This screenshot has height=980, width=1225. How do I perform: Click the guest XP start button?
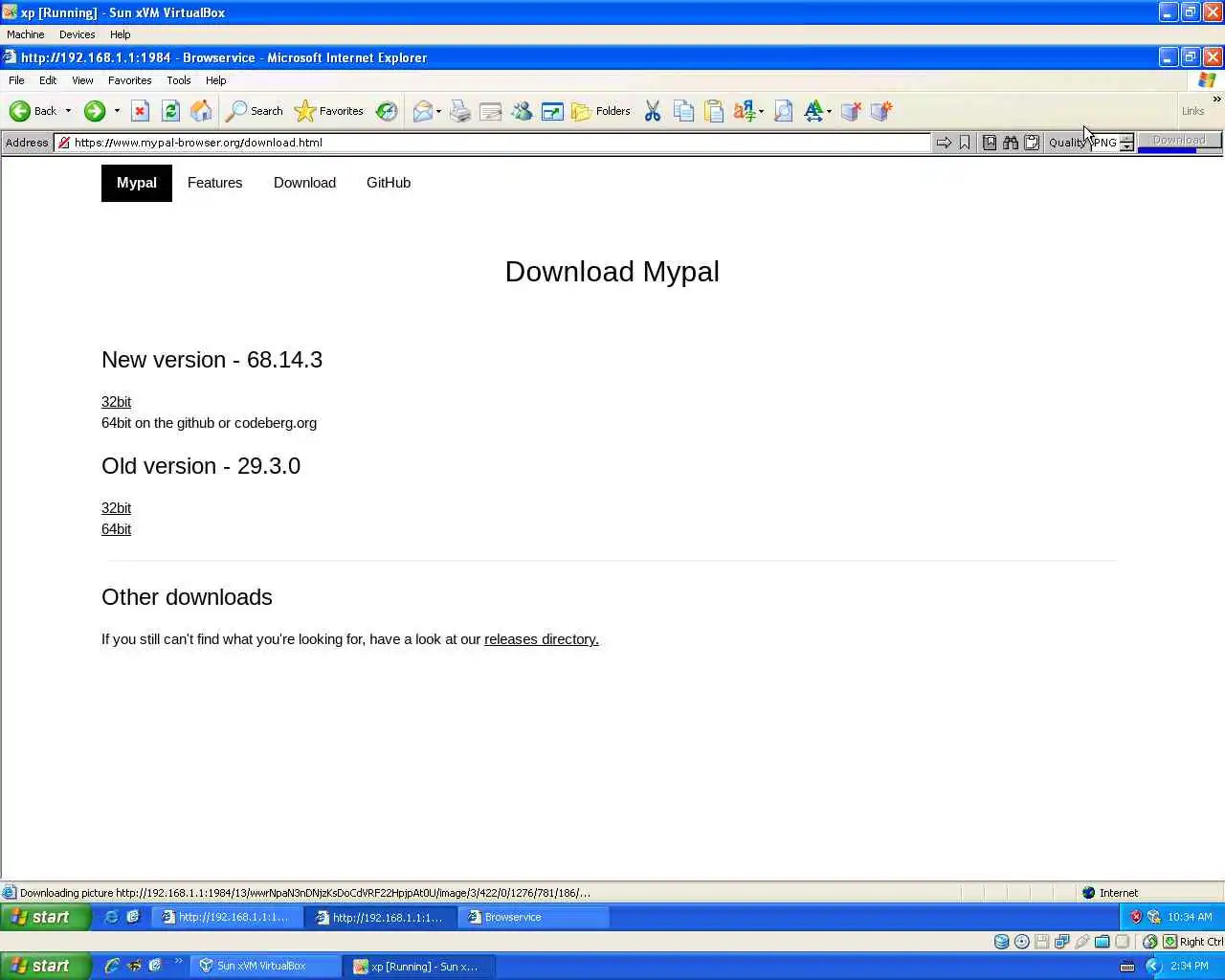pyautogui.click(x=45, y=917)
